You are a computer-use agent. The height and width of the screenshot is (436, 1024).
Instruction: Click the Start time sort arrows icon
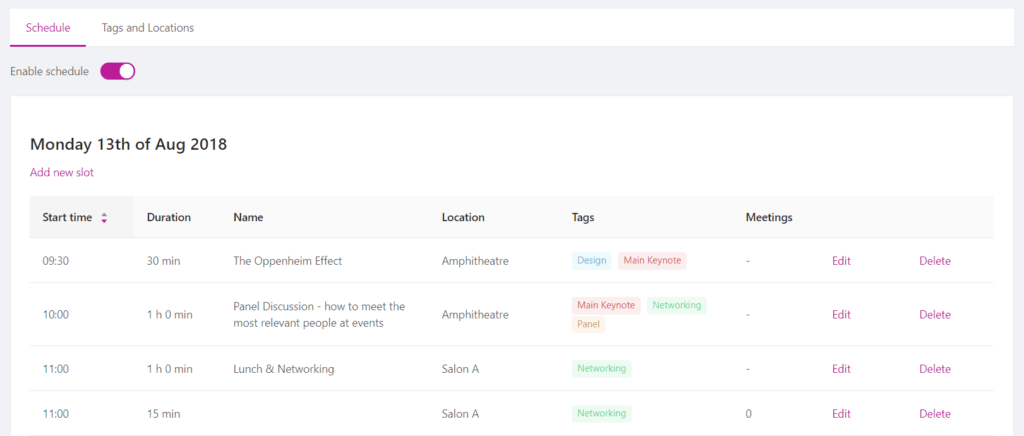coord(104,218)
